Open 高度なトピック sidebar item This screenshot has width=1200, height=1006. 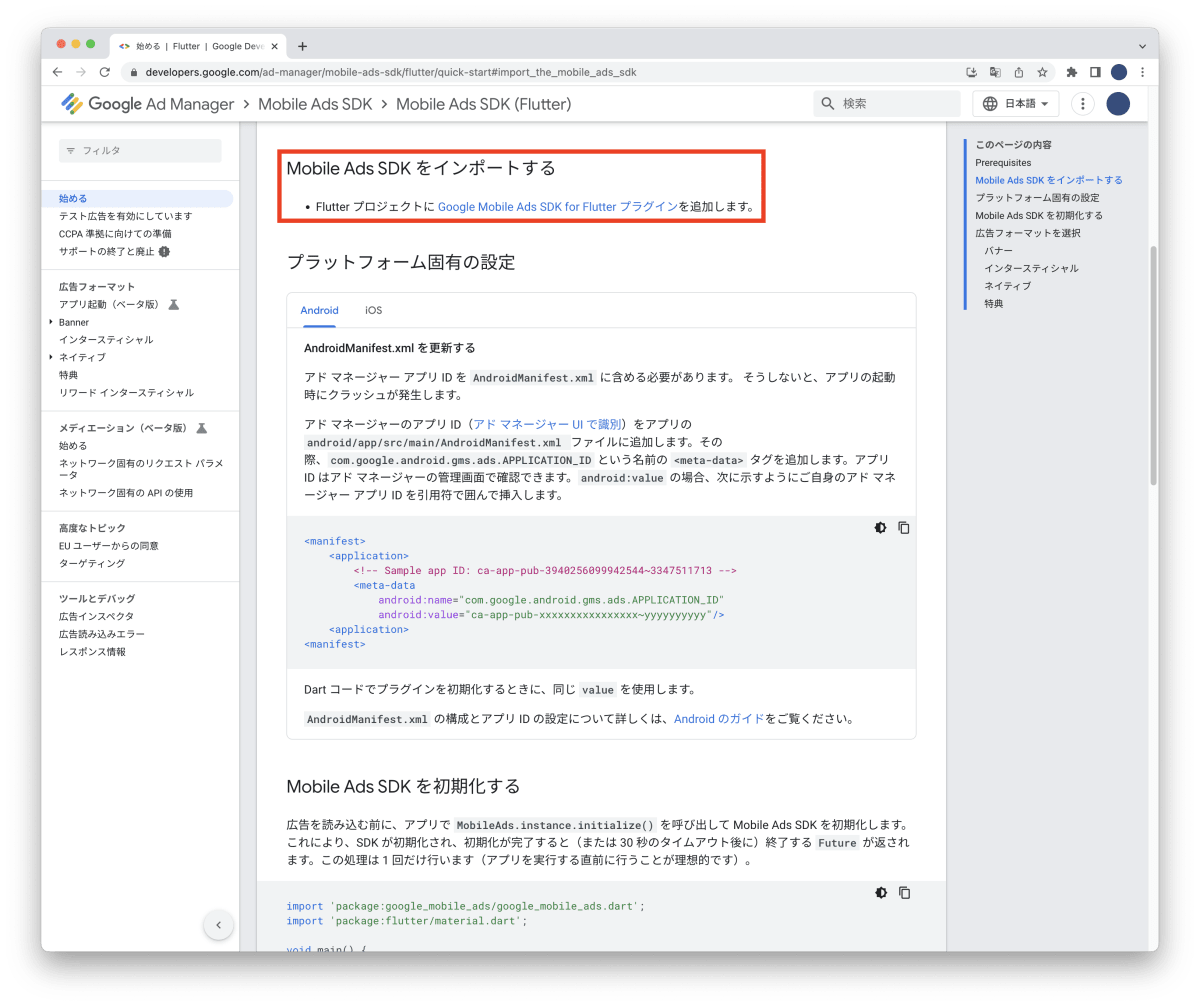point(92,528)
